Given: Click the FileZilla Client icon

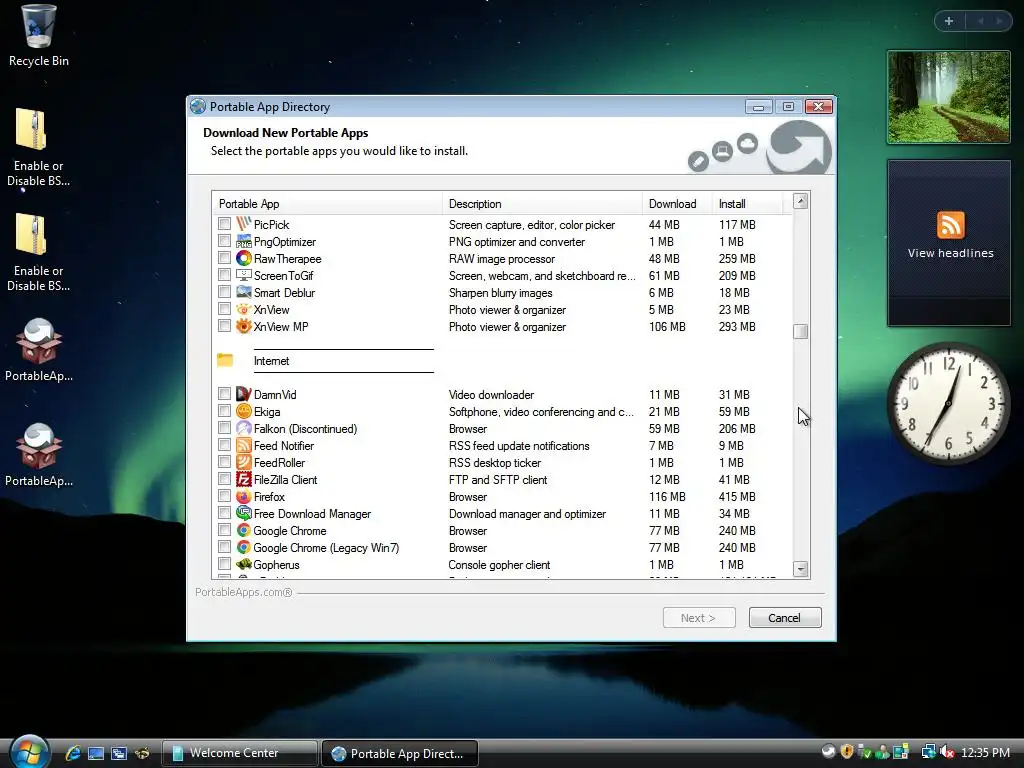Looking at the screenshot, I should [x=244, y=479].
